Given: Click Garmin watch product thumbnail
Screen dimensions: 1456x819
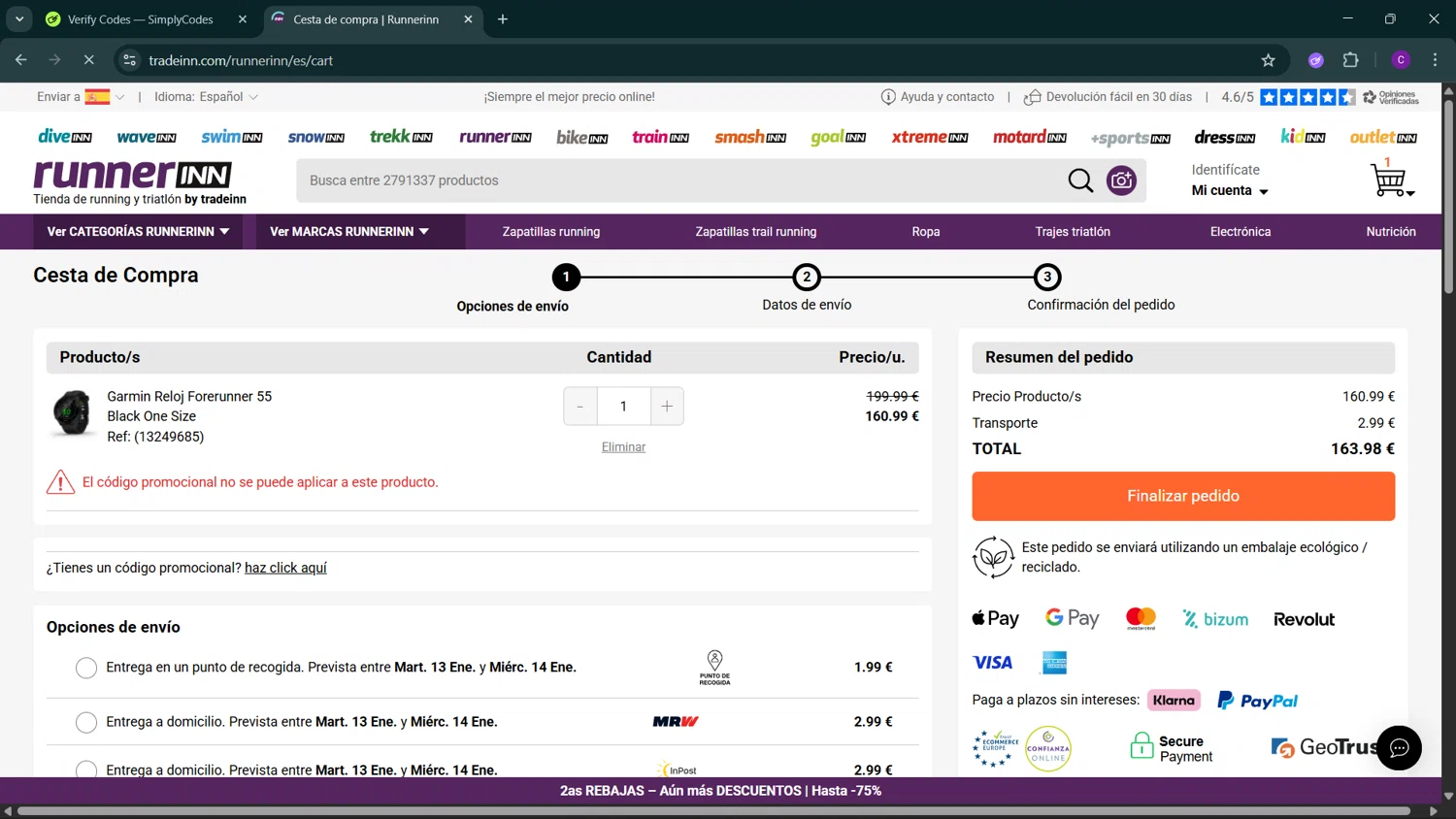Looking at the screenshot, I should click(72, 414).
